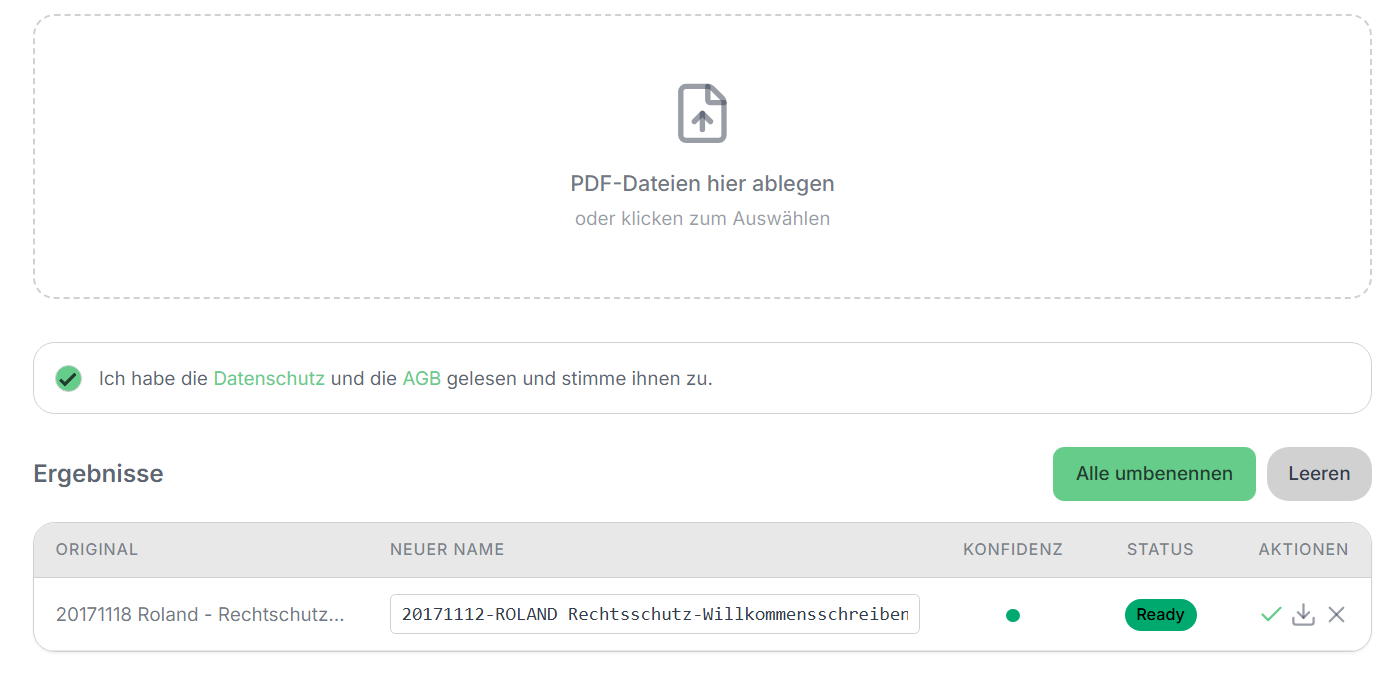Screen dimensions: 1400x680
Task: Click the AKTIONEN column header
Action: [1304, 549]
